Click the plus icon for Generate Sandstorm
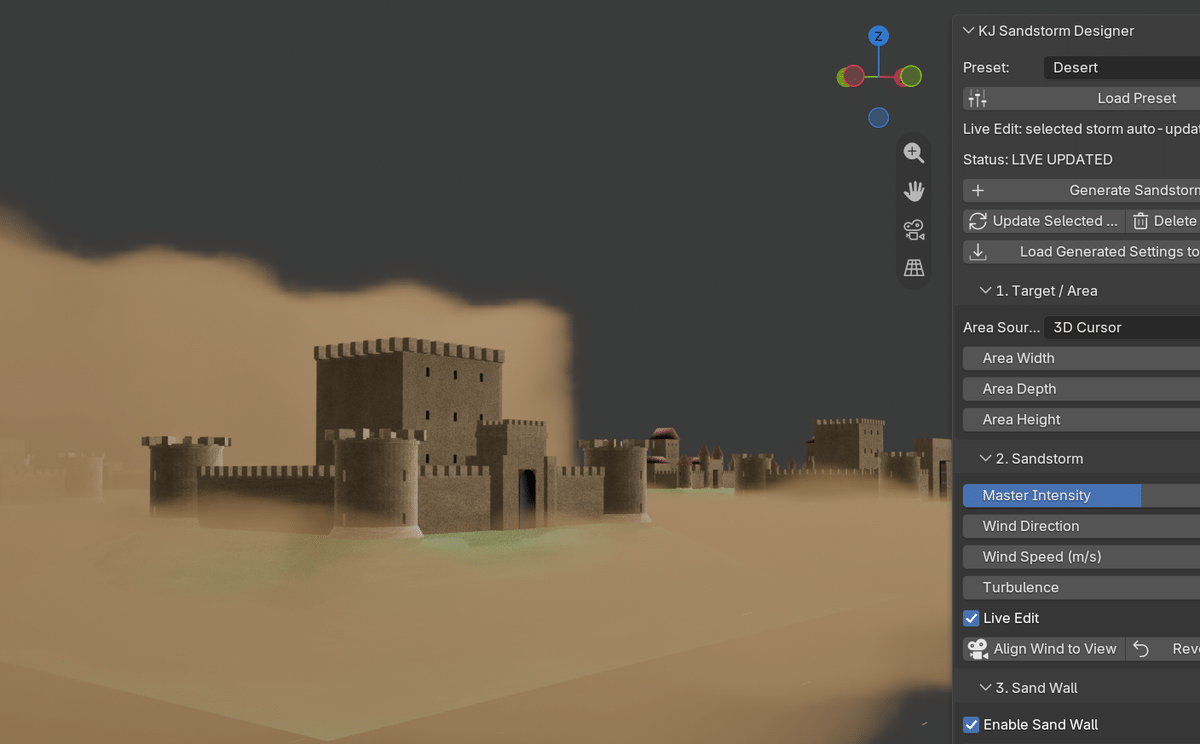 click(978, 190)
